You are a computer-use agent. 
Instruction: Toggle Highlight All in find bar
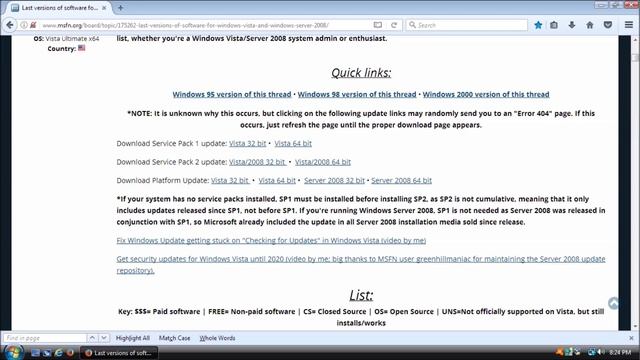coord(133,338)
